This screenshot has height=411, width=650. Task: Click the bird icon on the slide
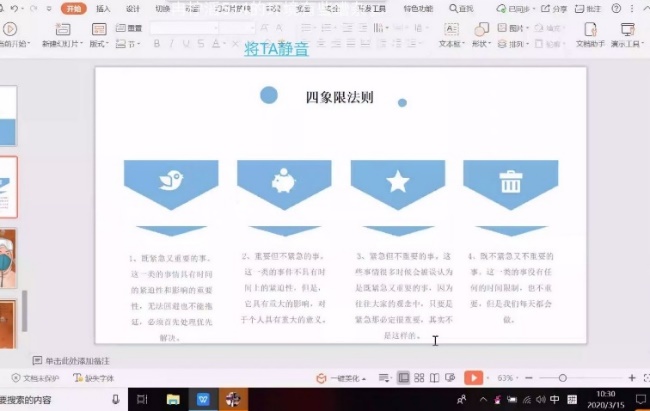pyautogui.click(x=170, y=181)
